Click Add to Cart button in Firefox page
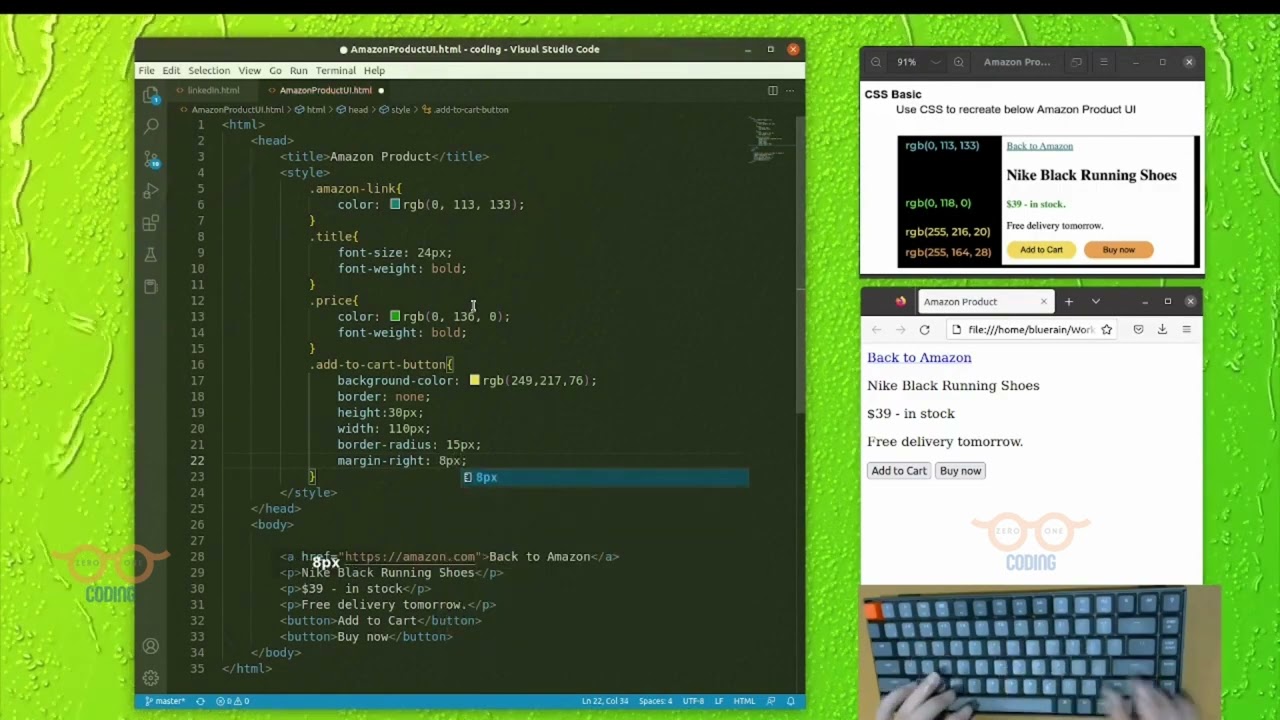 899,471
